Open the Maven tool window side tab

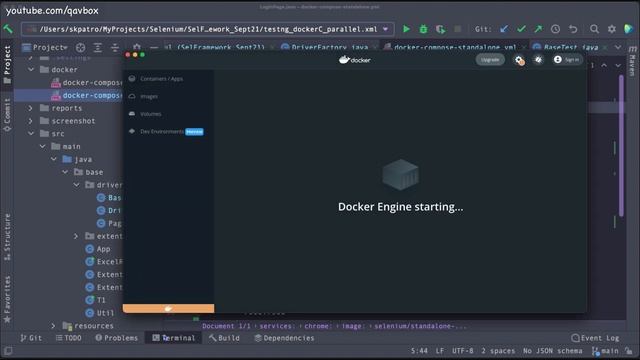632,61
